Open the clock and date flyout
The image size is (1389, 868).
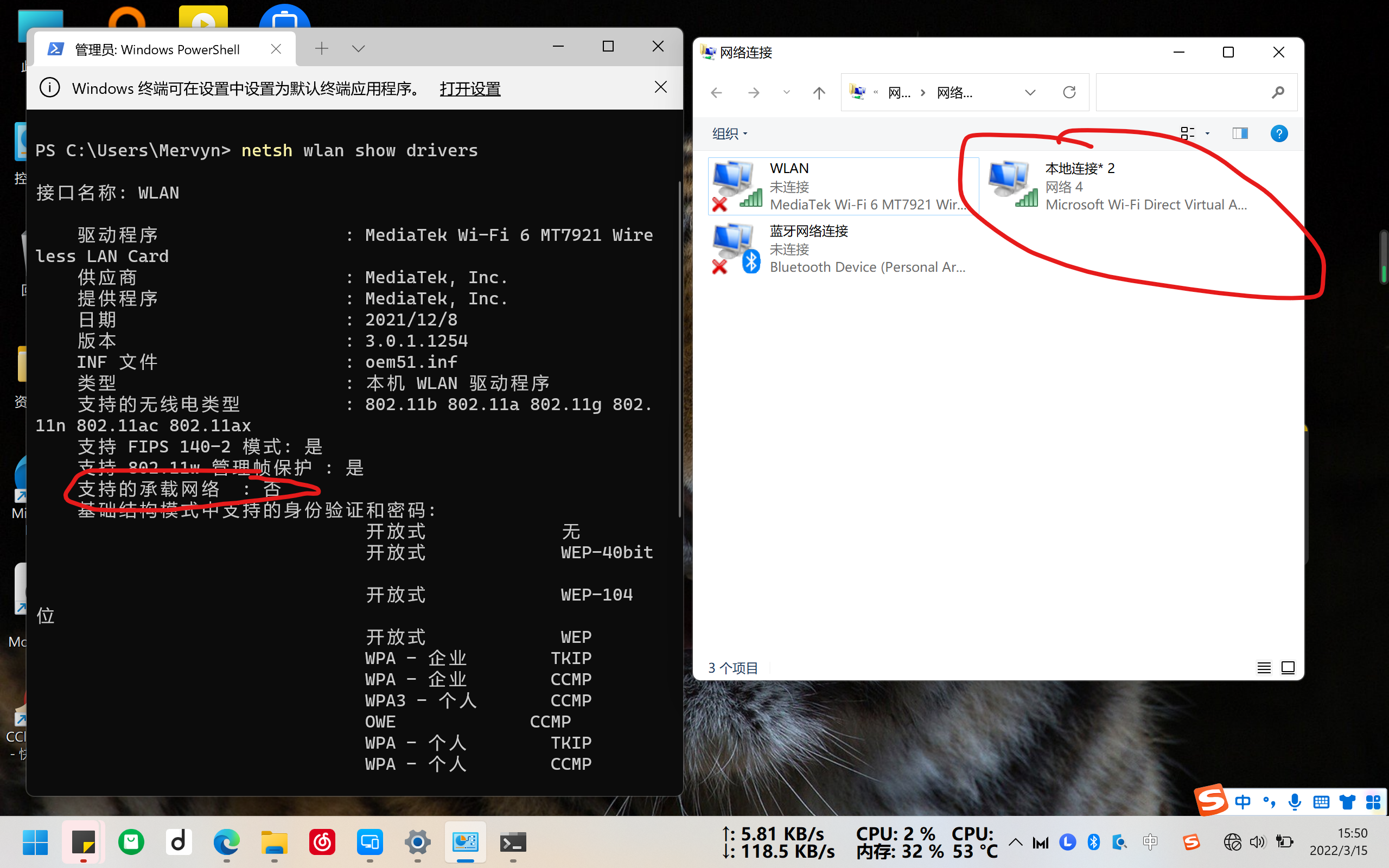click(x=1339, y=842)
